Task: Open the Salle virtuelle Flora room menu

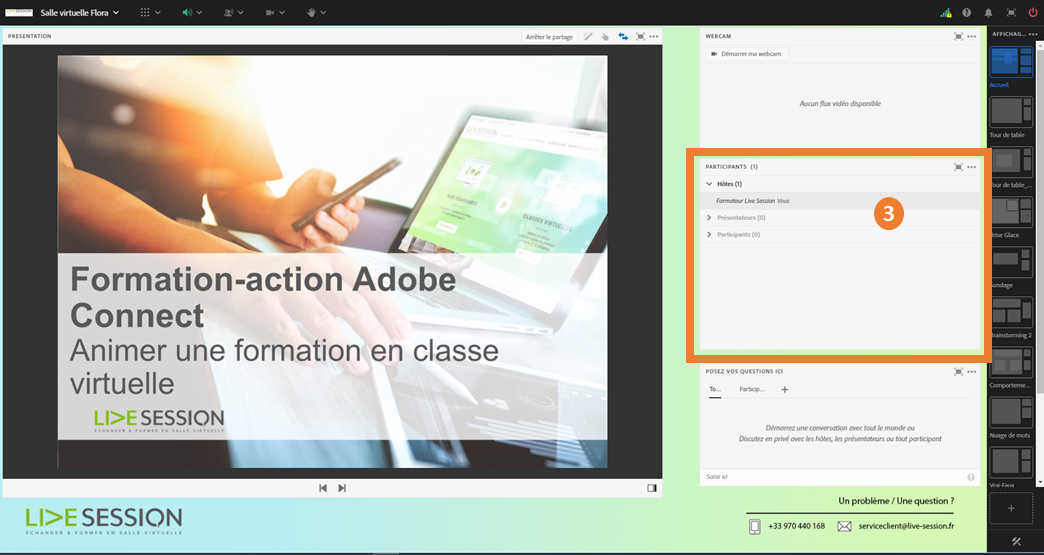Action: pyautogui.click(x=79, y=12)
